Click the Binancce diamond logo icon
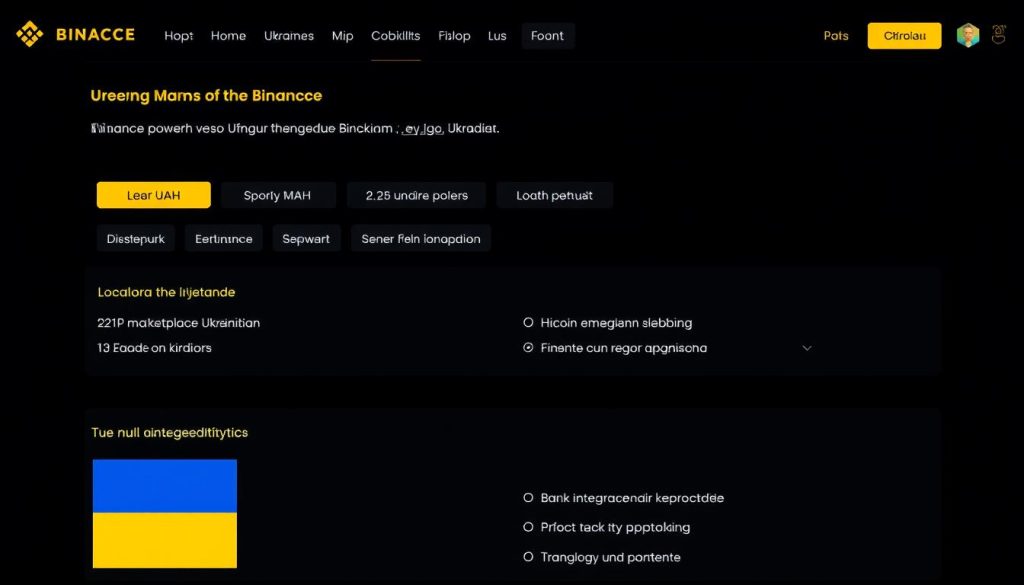1024x585 pixels. pyautogui.click(x=29, y=34)
